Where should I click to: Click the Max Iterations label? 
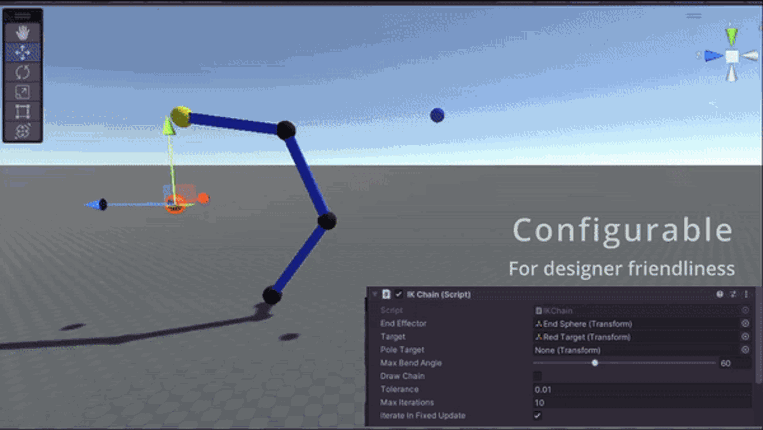[x=407, y=402]
